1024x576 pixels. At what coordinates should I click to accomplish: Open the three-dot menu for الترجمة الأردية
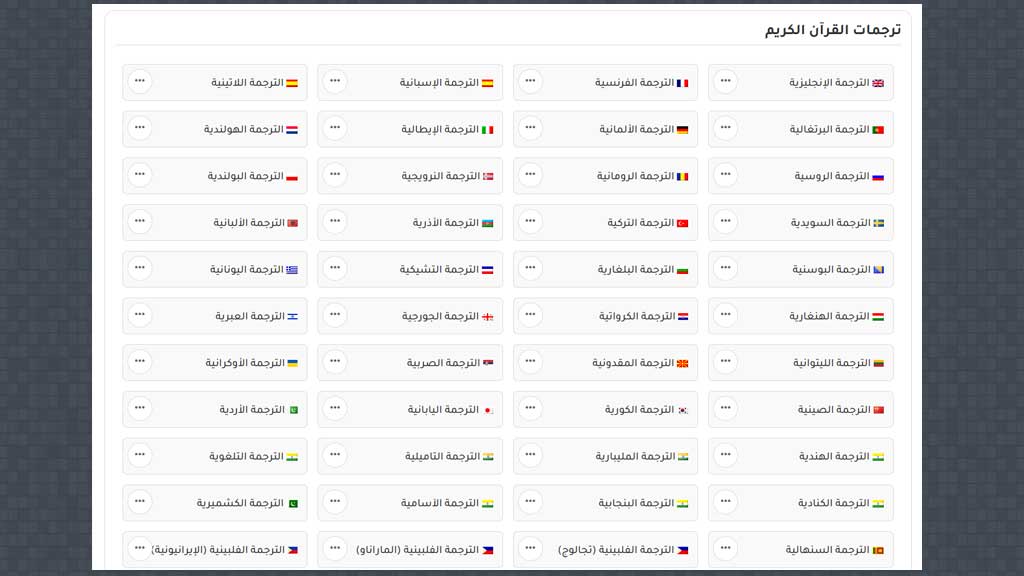click(140, 409)
